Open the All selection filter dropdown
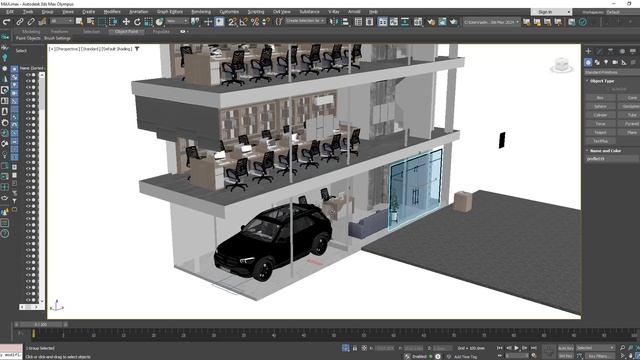The image size is (640, 360). [x=62, y=21]
